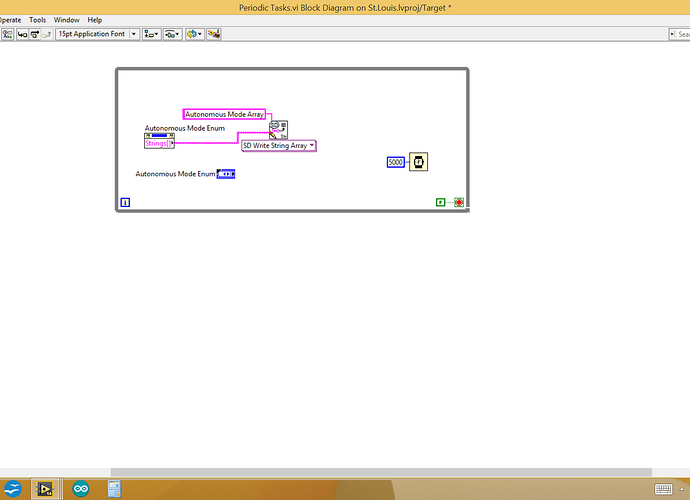Click the Clean Up Diagram icon
The height and width of the screenshot is (500, 690).
214,34
